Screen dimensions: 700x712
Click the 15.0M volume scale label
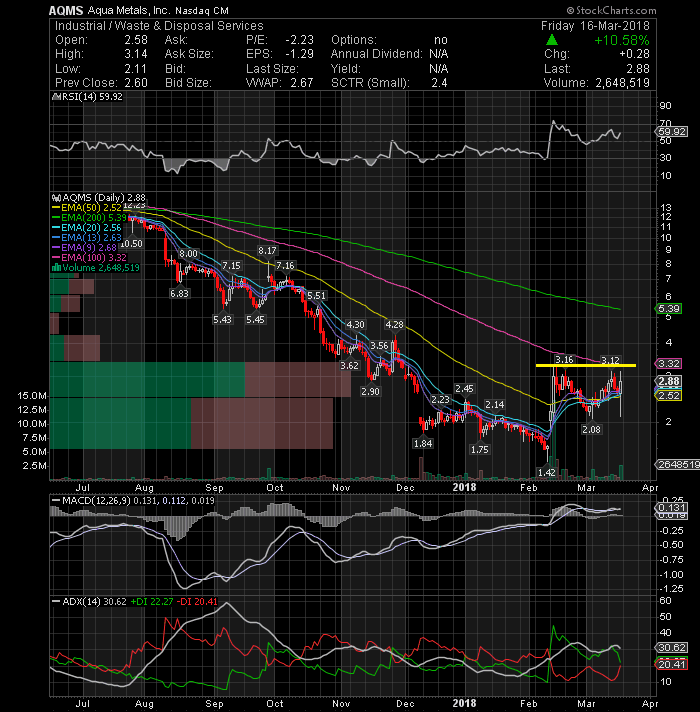(32, 396)
